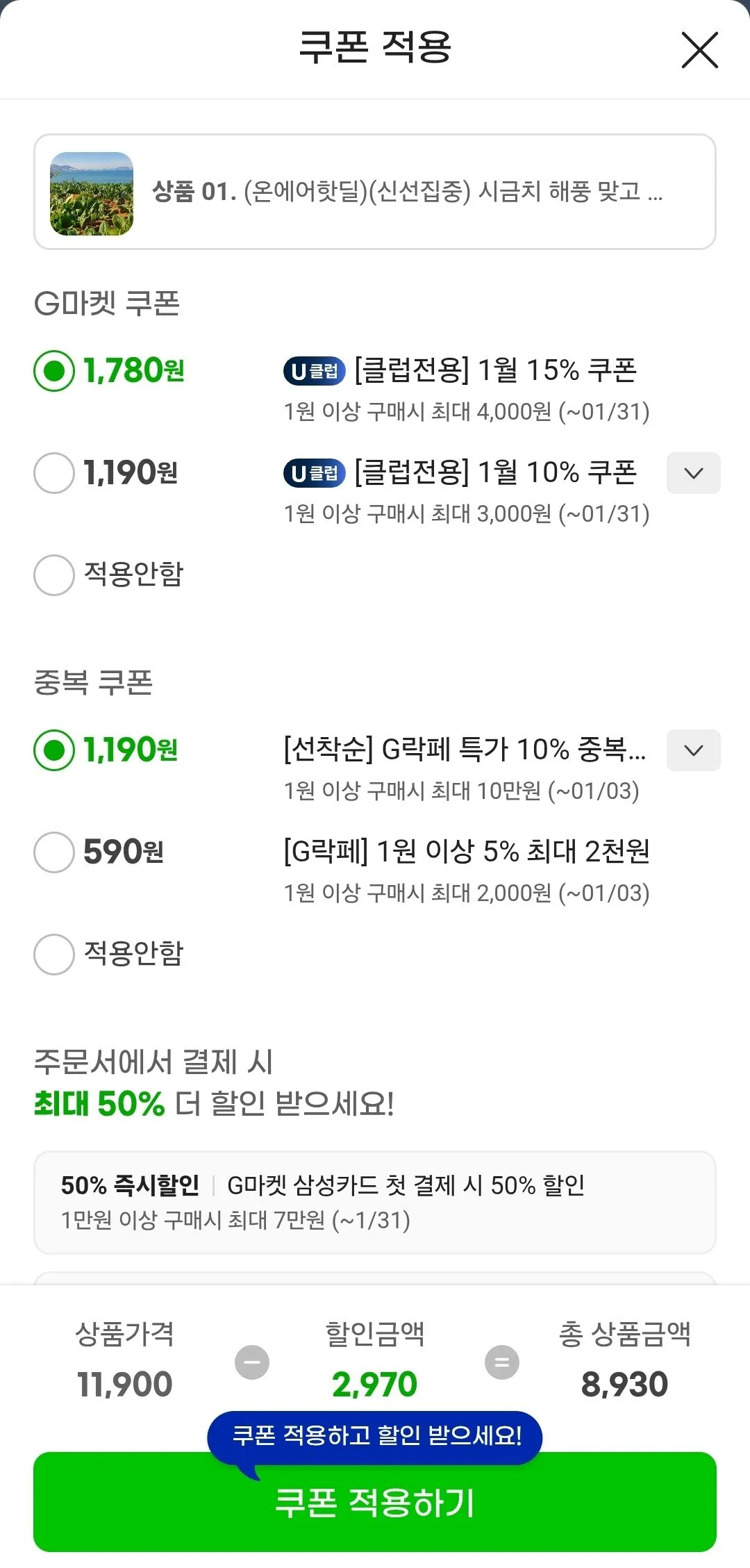This screenshot has width=750, height=1568.
Task: Click the U클럽 badge on the 10% coupon
Action: click(x=315, y=473)
